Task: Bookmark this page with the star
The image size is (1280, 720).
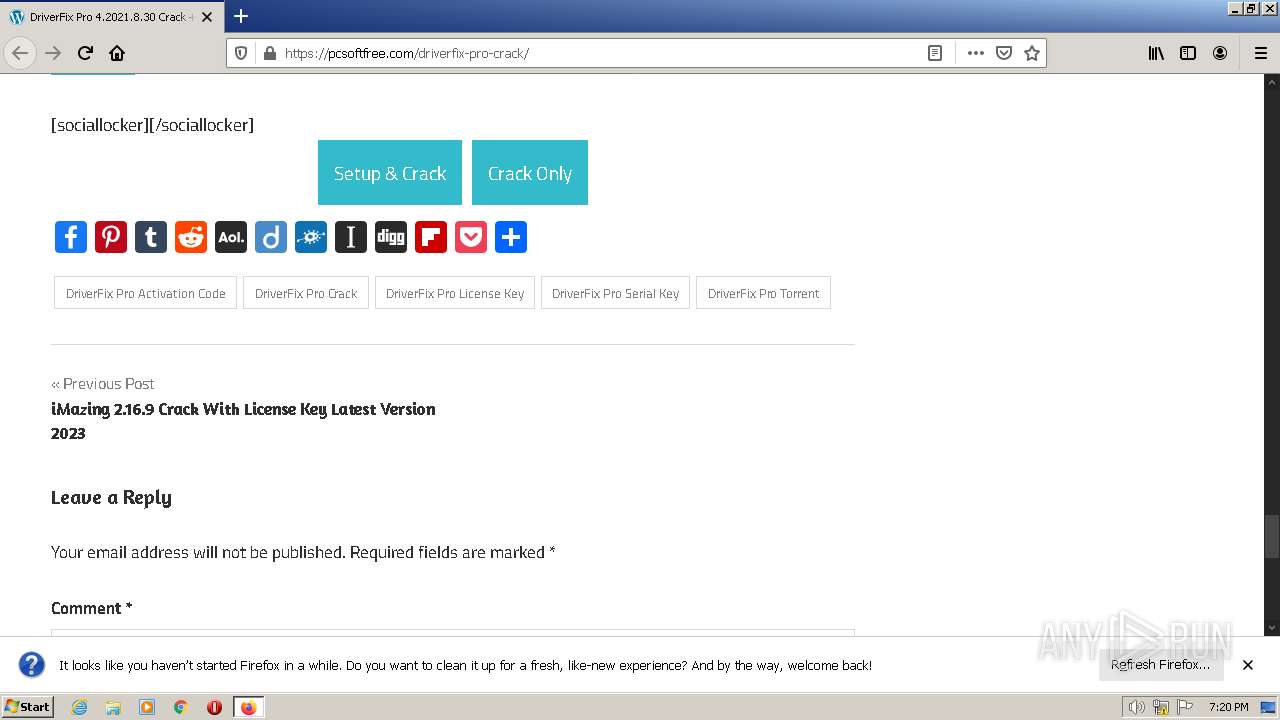Action: coord(1032,53)
